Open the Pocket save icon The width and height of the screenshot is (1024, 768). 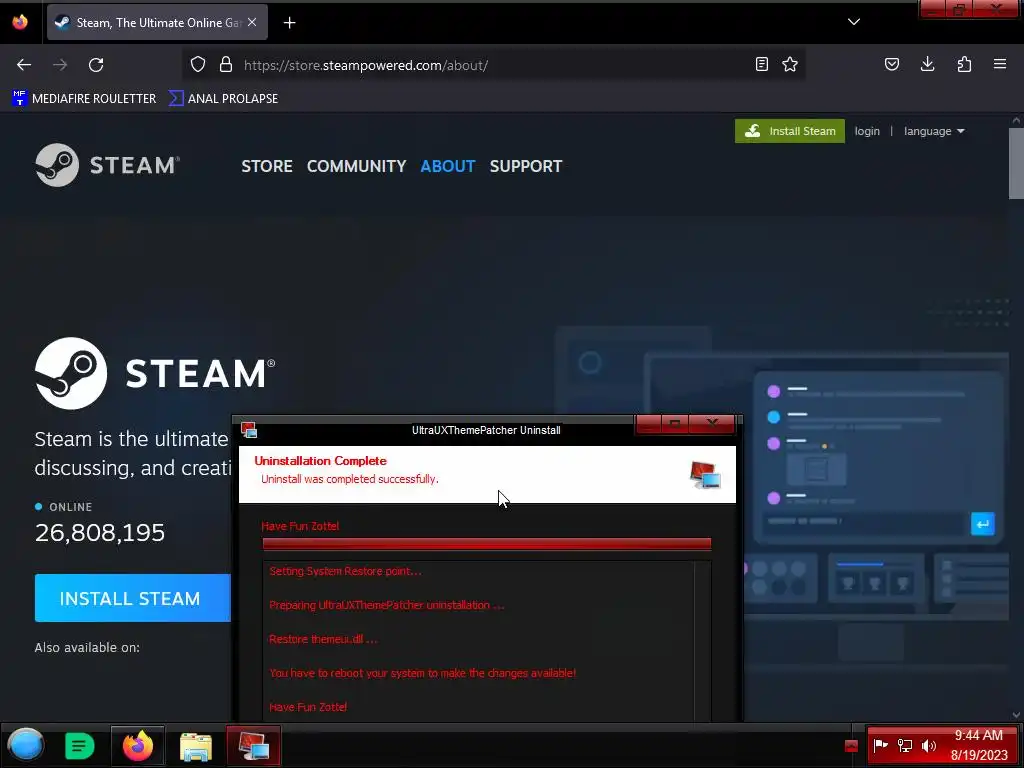[x=892, y=65]
